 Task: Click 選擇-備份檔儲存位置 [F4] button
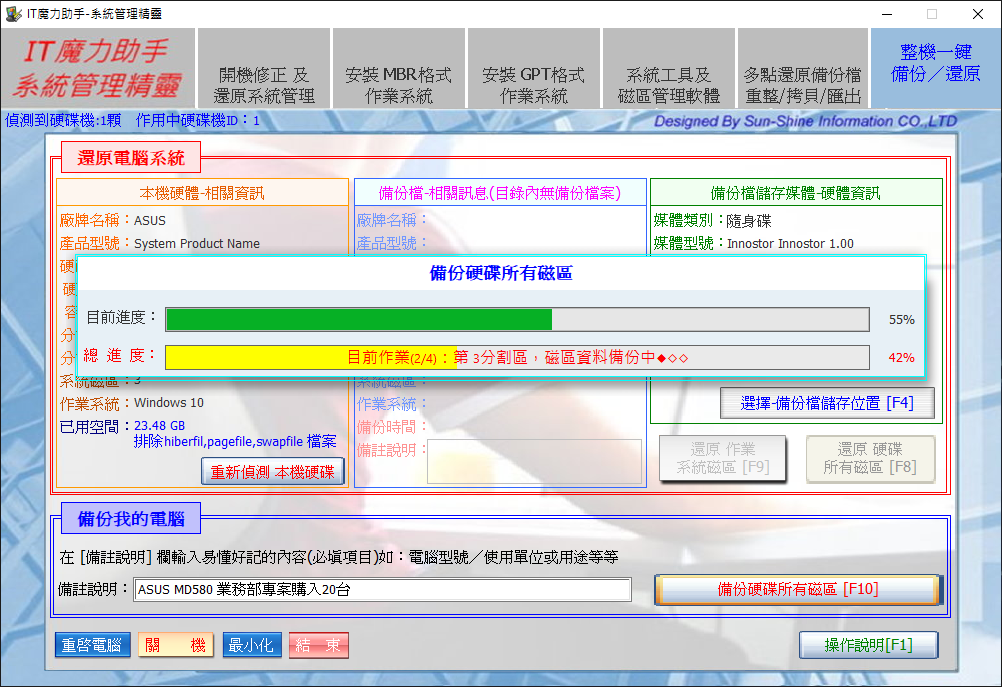(x=826, y=403)
